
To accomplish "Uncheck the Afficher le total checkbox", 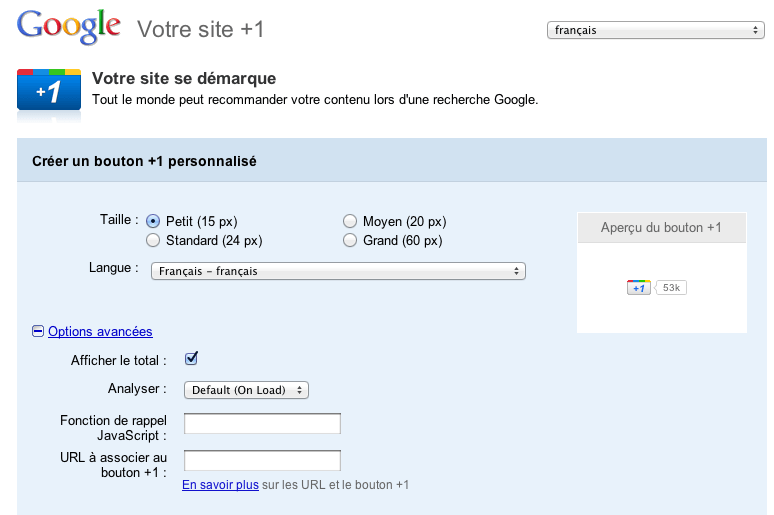I will point(192,358).
